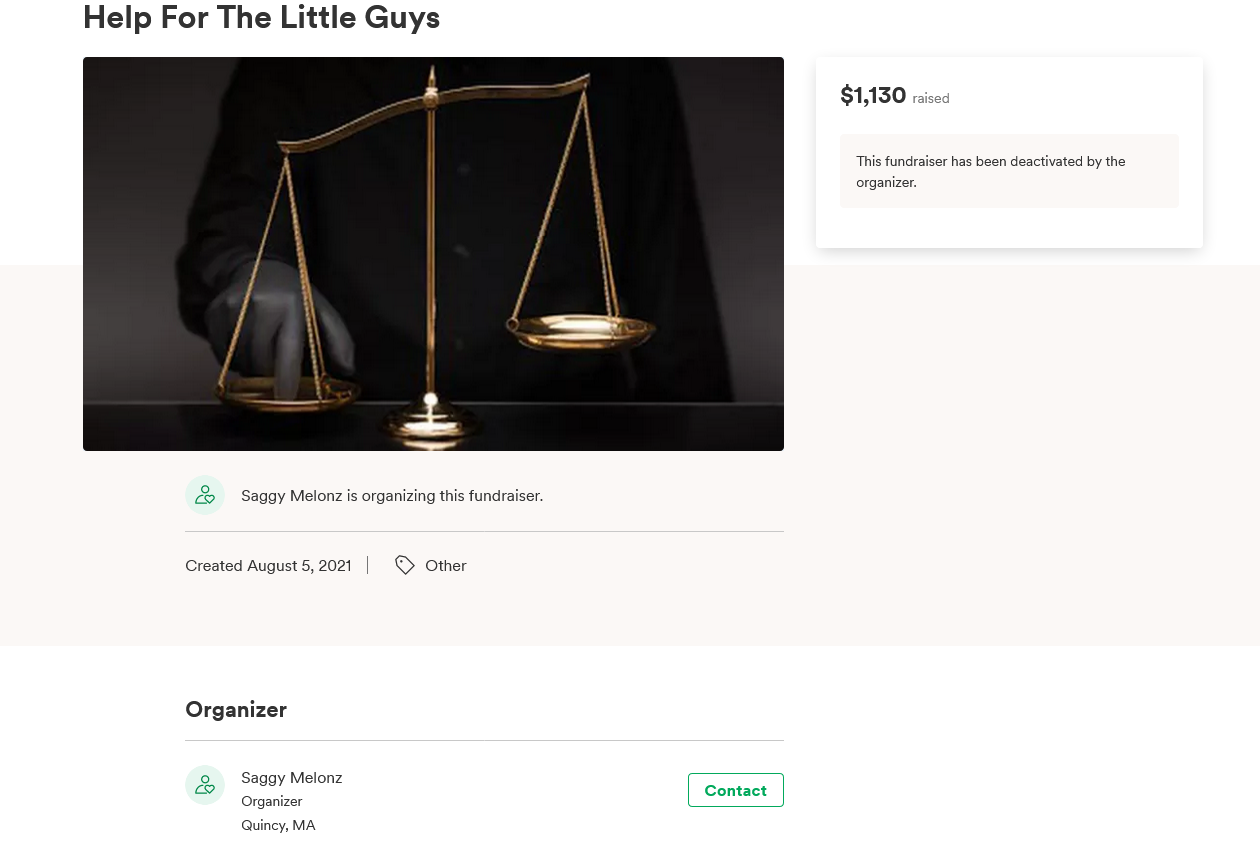Click the 'raised' label beside the amount
This screenshot has height=852, width=1260.
pyautogui.click(x=931, y=98)
